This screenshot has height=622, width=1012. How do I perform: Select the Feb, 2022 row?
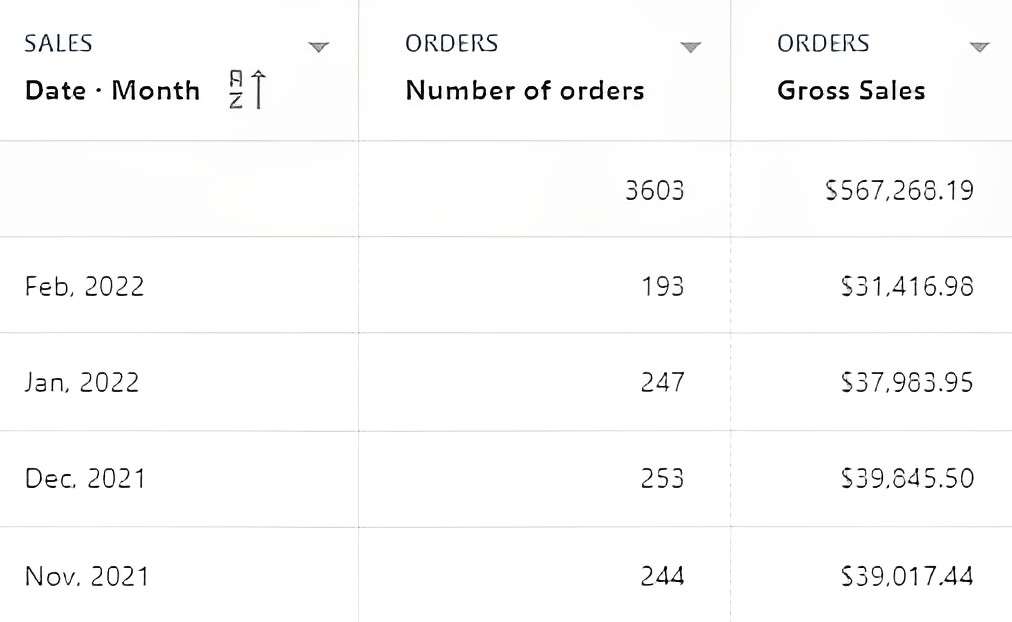pyautogui.click(x=506, y=285)
